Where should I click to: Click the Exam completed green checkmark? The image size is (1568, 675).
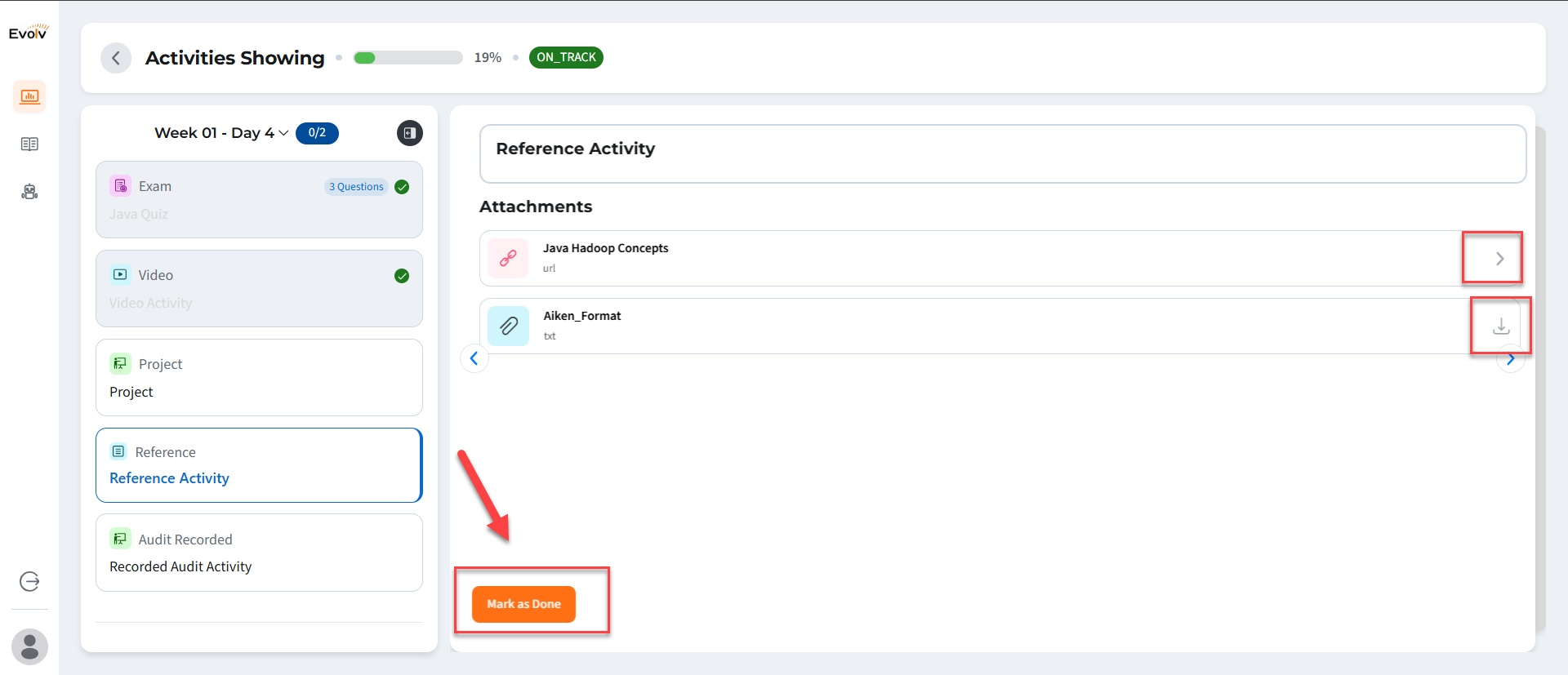pyautogui.click(x=402, y=187)
